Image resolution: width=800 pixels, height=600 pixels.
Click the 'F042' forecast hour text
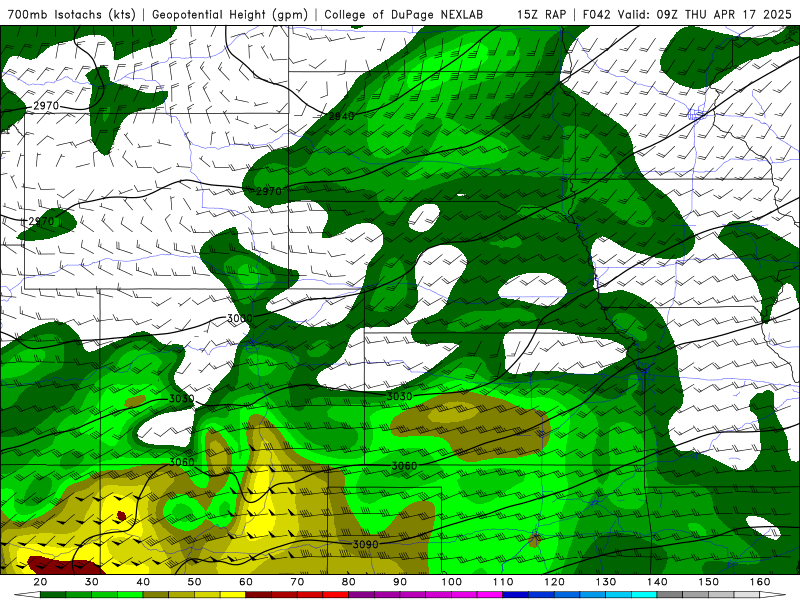click(596, 14)
